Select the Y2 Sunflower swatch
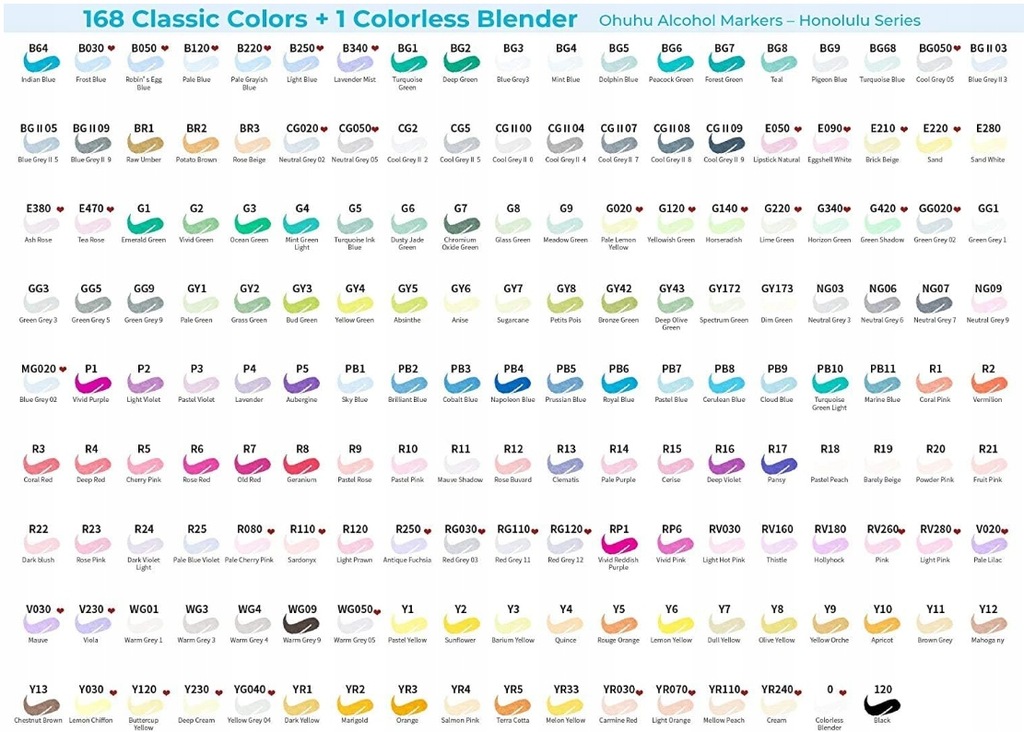1024x732 pixels. (x=462, y=624)
